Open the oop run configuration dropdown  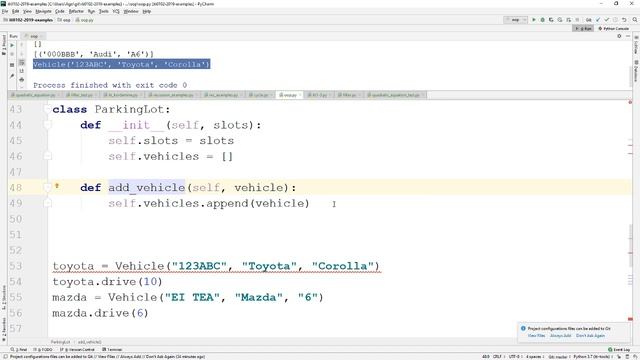[516, 20]
